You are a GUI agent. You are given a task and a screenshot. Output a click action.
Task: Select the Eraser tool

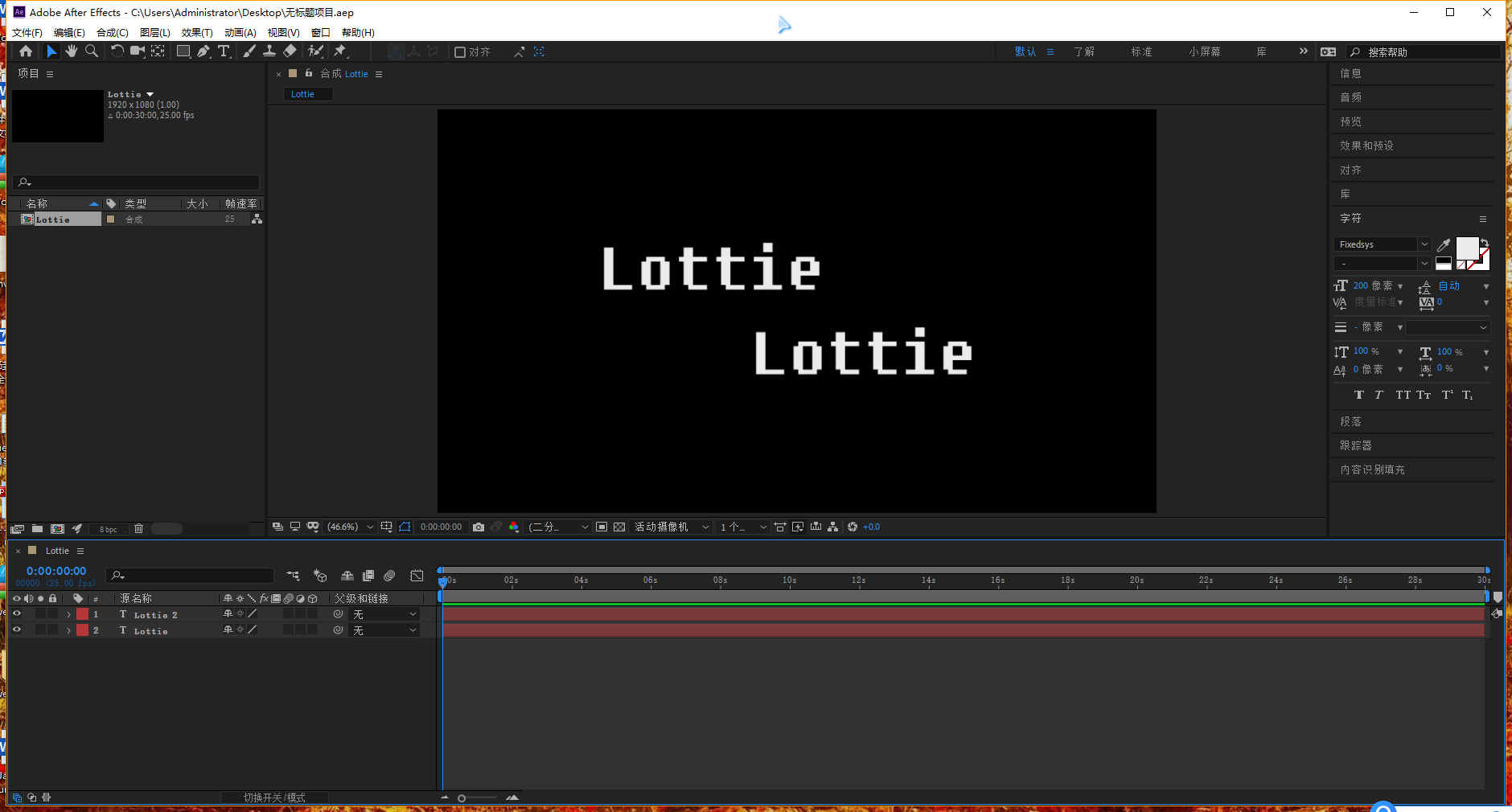(290, 51)
